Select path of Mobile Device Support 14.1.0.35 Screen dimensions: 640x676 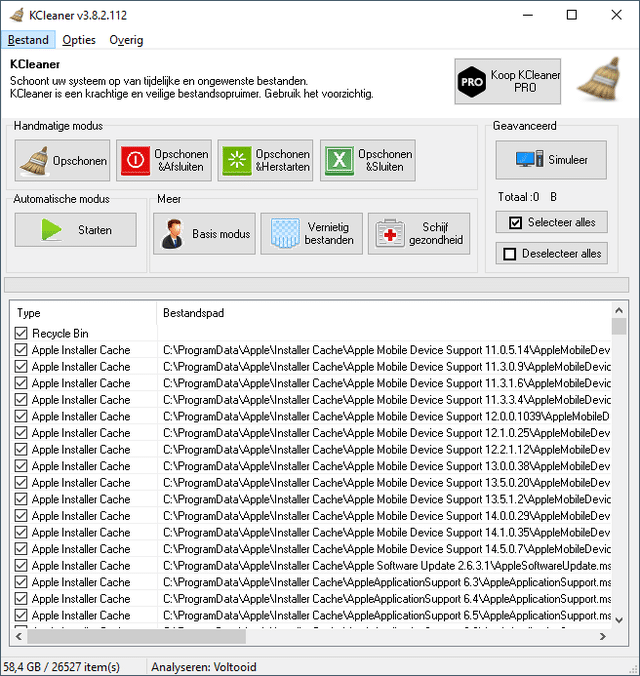point(386,532)
